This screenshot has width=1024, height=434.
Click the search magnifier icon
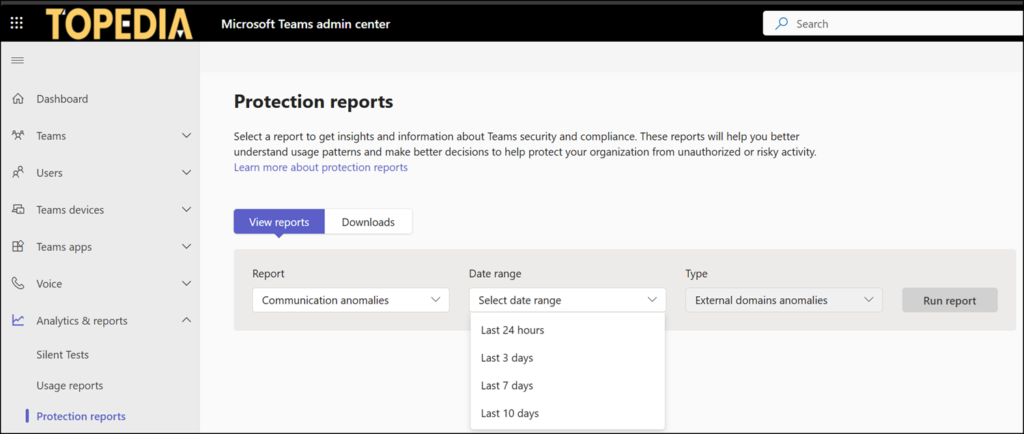pos(781,23)
